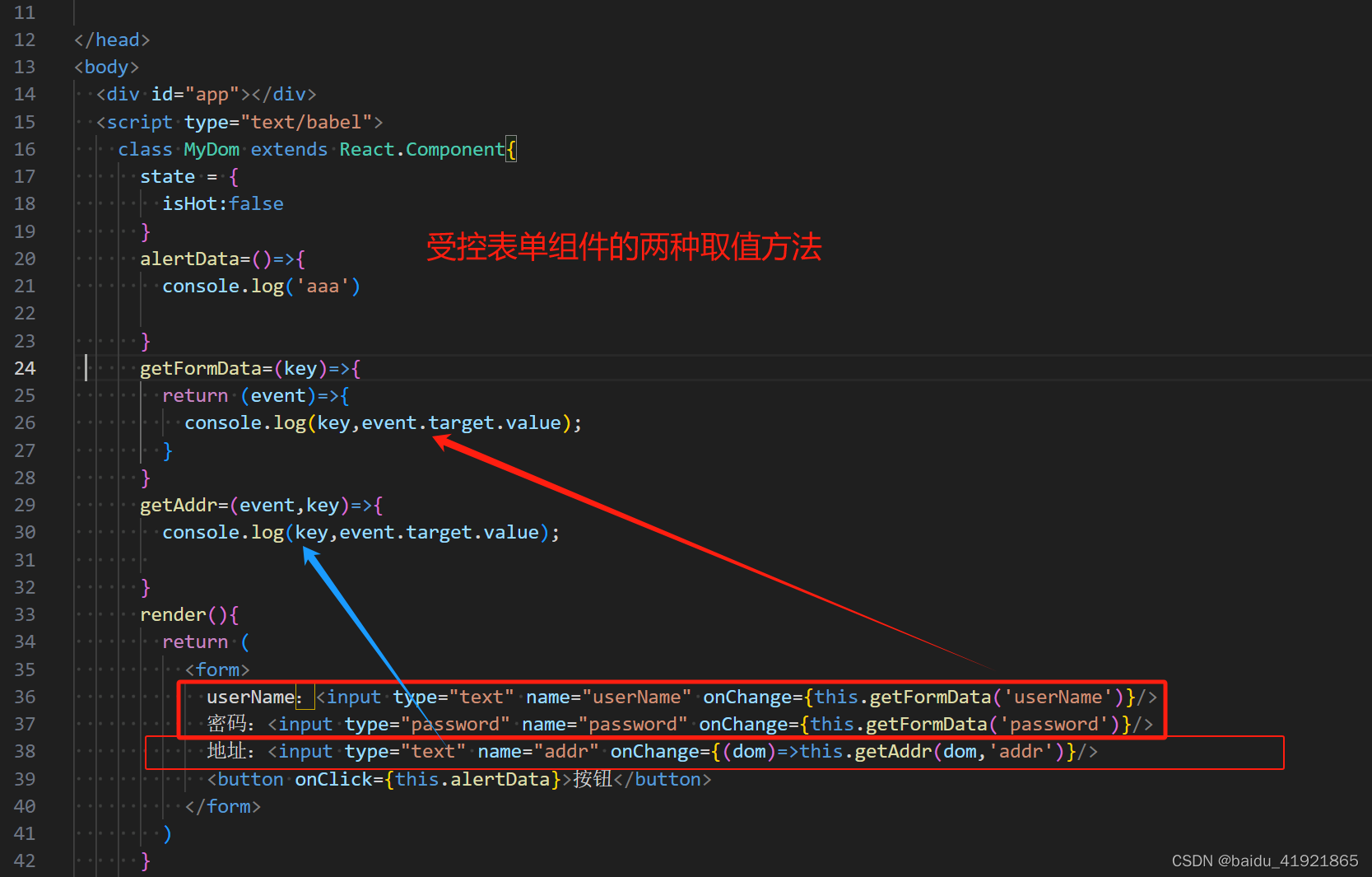The image size is (1372, 877).
Task: Select event.target.value on line 26
Action: coord(461,422)
